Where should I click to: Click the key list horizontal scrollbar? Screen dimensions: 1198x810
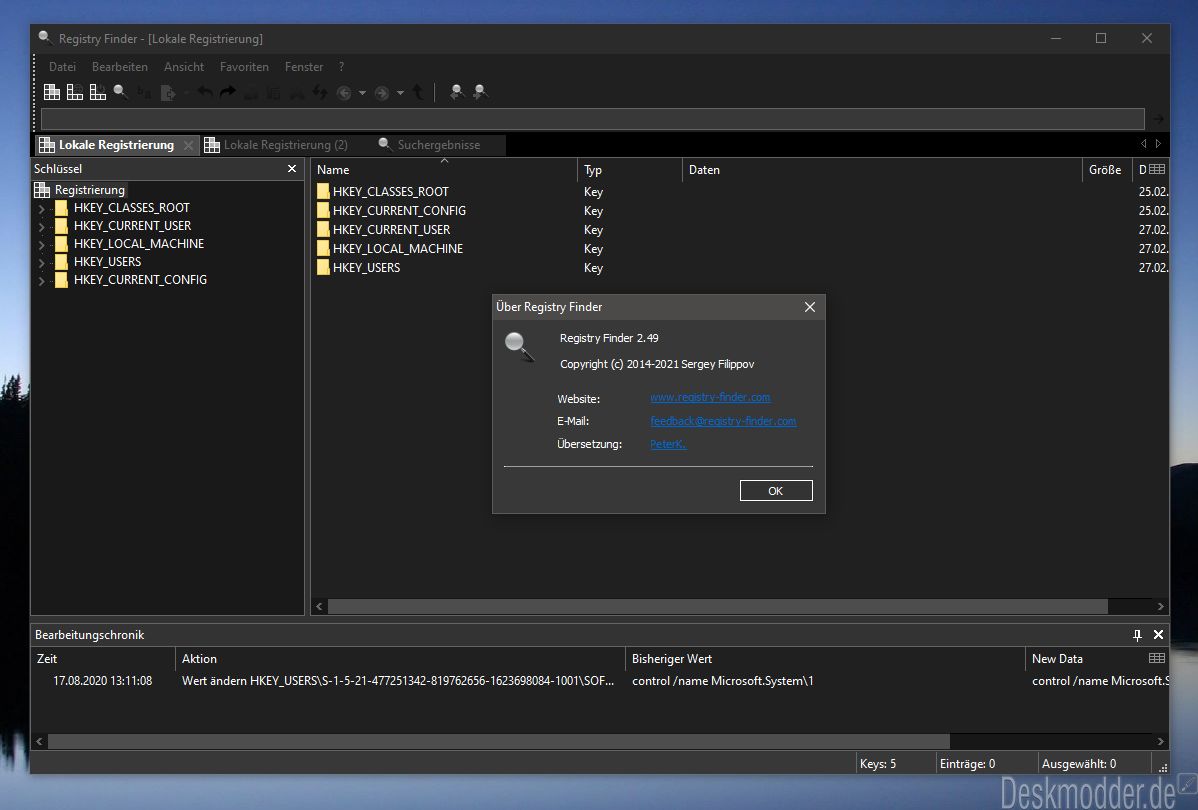point(717,606)
